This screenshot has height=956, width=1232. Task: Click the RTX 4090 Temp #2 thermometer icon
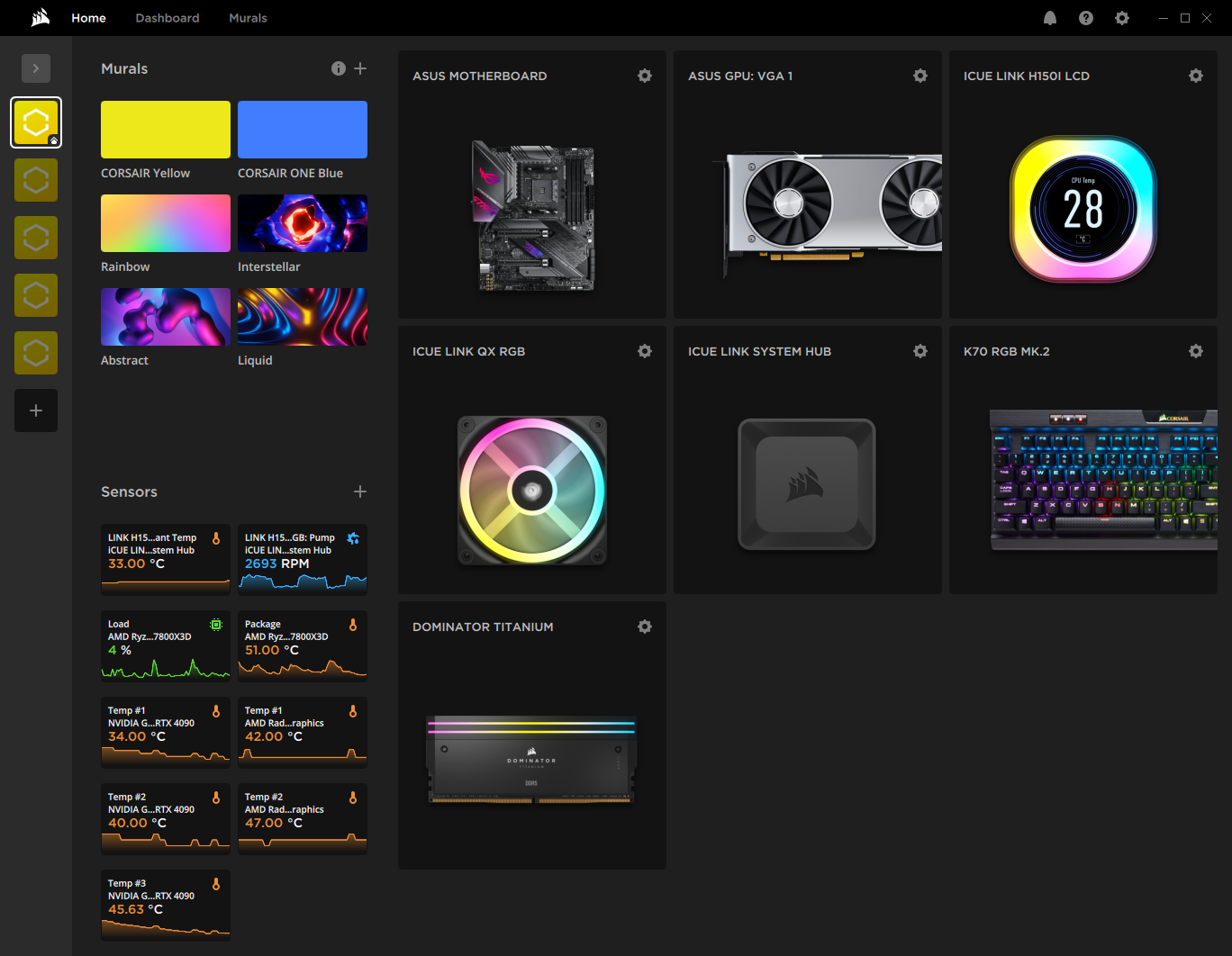coord(216,798)
